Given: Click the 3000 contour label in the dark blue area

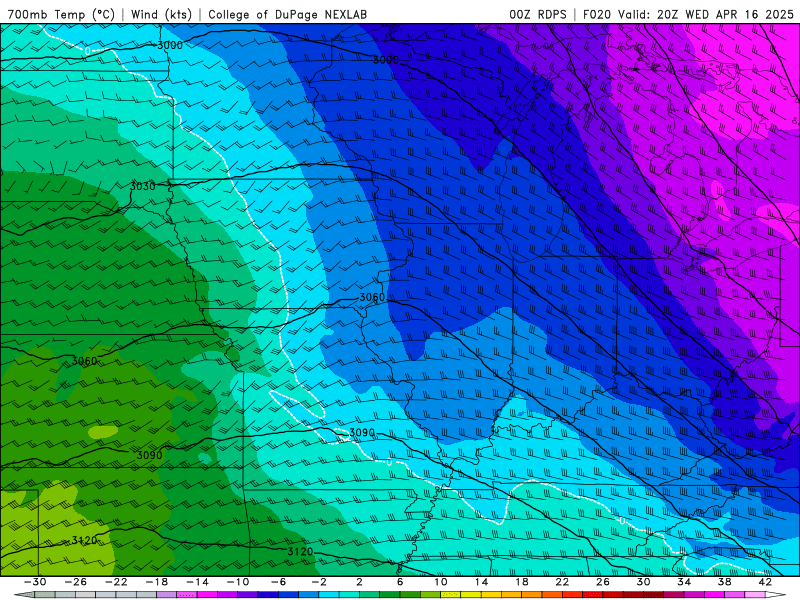Looking at the screenshot, I should click(x=386, y=60).
